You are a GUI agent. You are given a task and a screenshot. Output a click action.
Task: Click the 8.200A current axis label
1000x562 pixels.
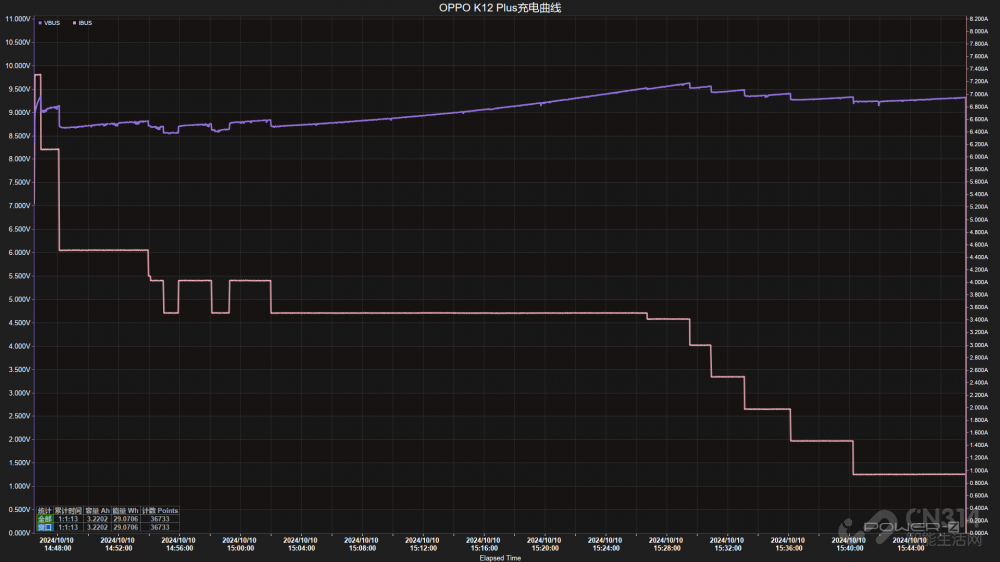click(978, 19)
